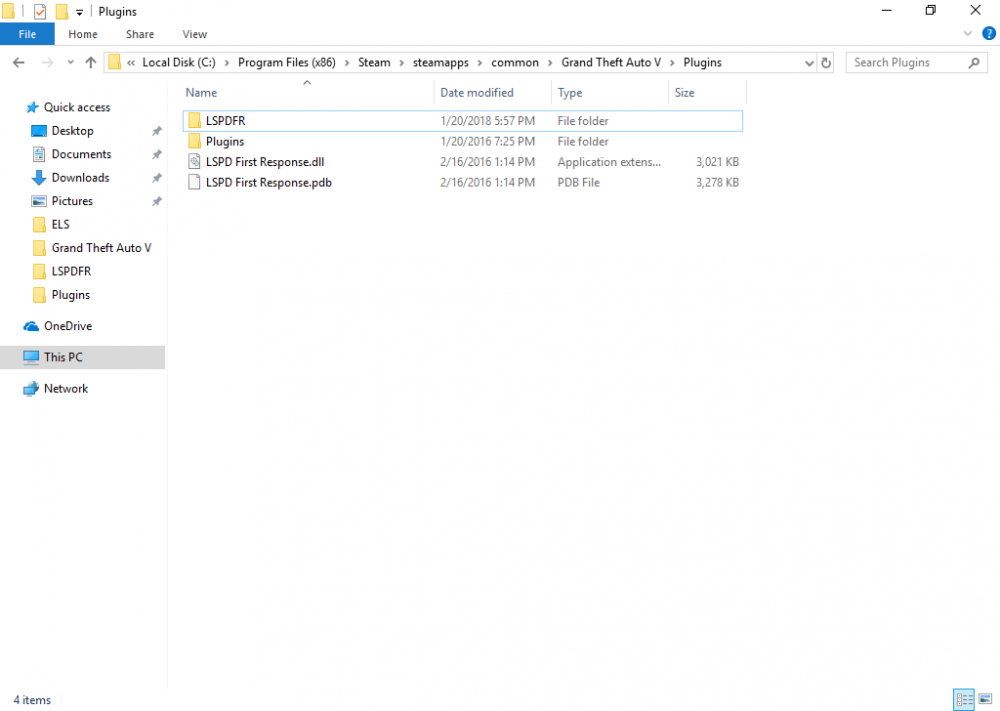This screenshot has width=1000, height=711.
Task: Click the dll file icon
Action: click(x=195, y=162)
